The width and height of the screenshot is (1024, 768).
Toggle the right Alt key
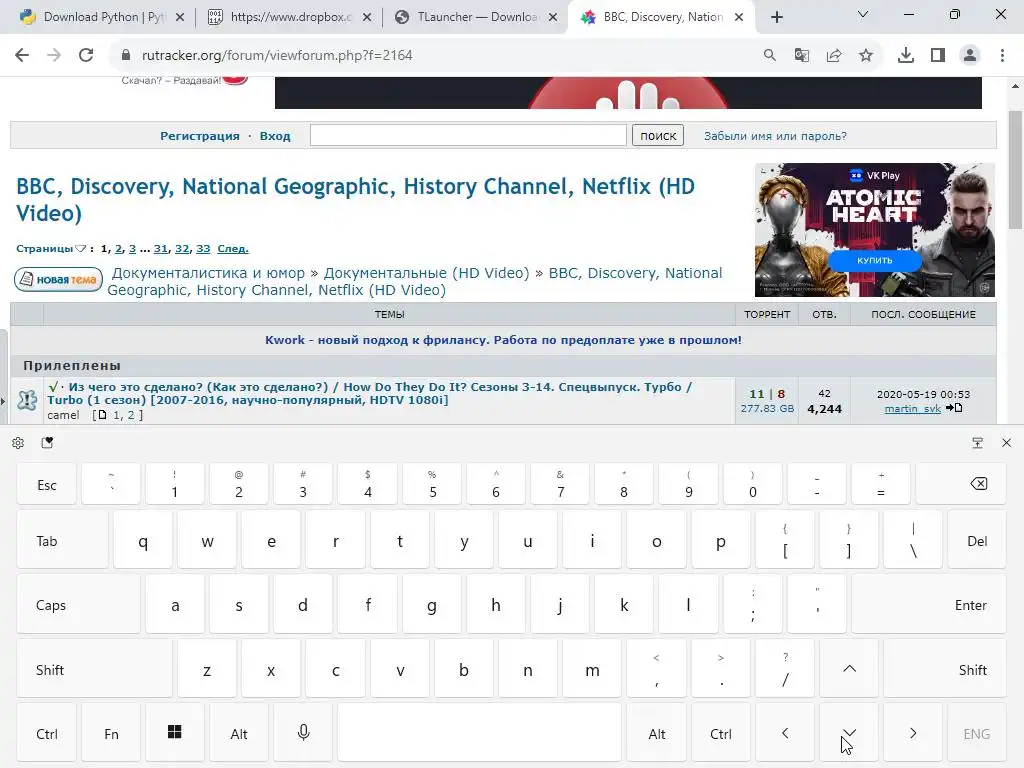[656, 733]
